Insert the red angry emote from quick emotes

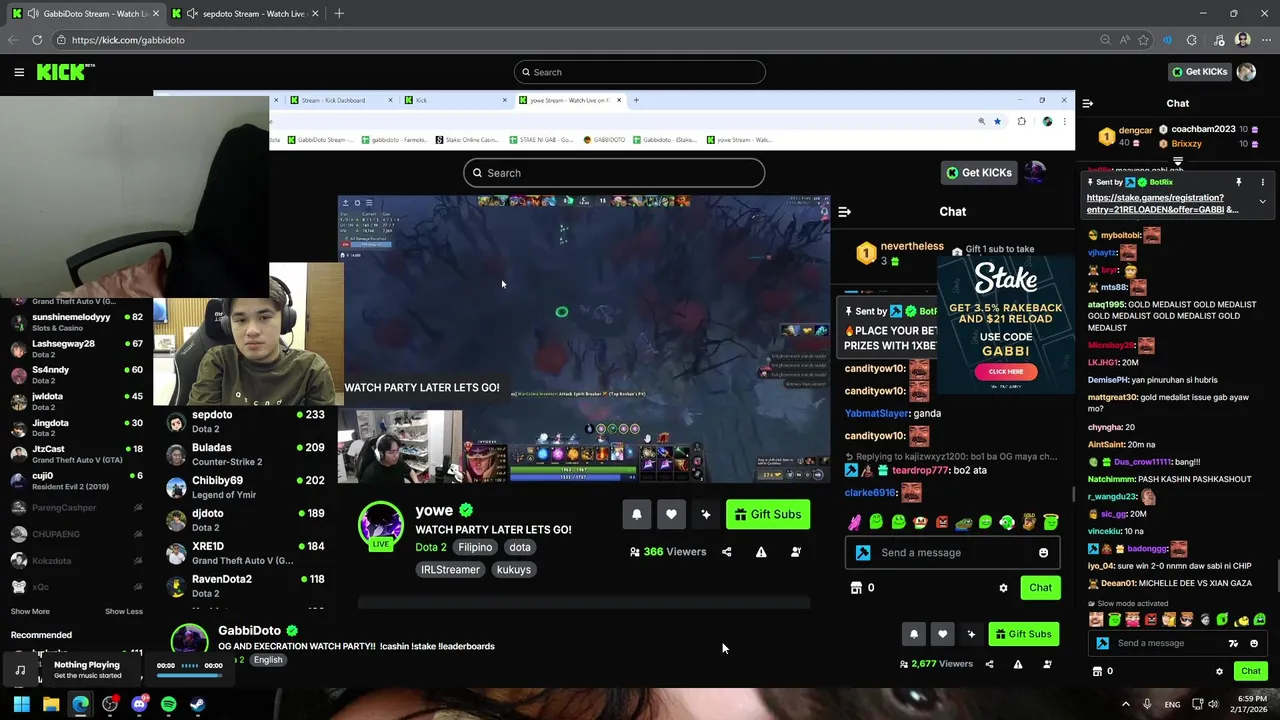pyautogui.click(x=1152, y=620)
